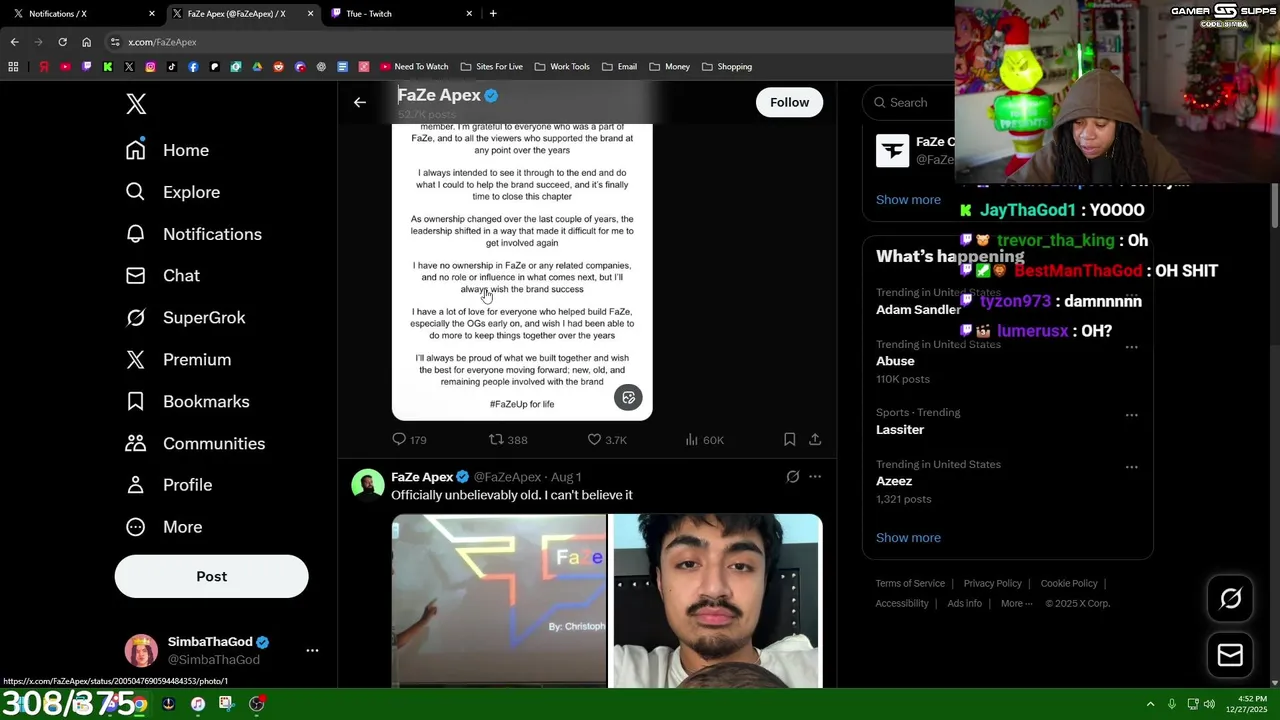
Task: Open the browser apps grid bookmark
Action: click(x=13, y=67)
